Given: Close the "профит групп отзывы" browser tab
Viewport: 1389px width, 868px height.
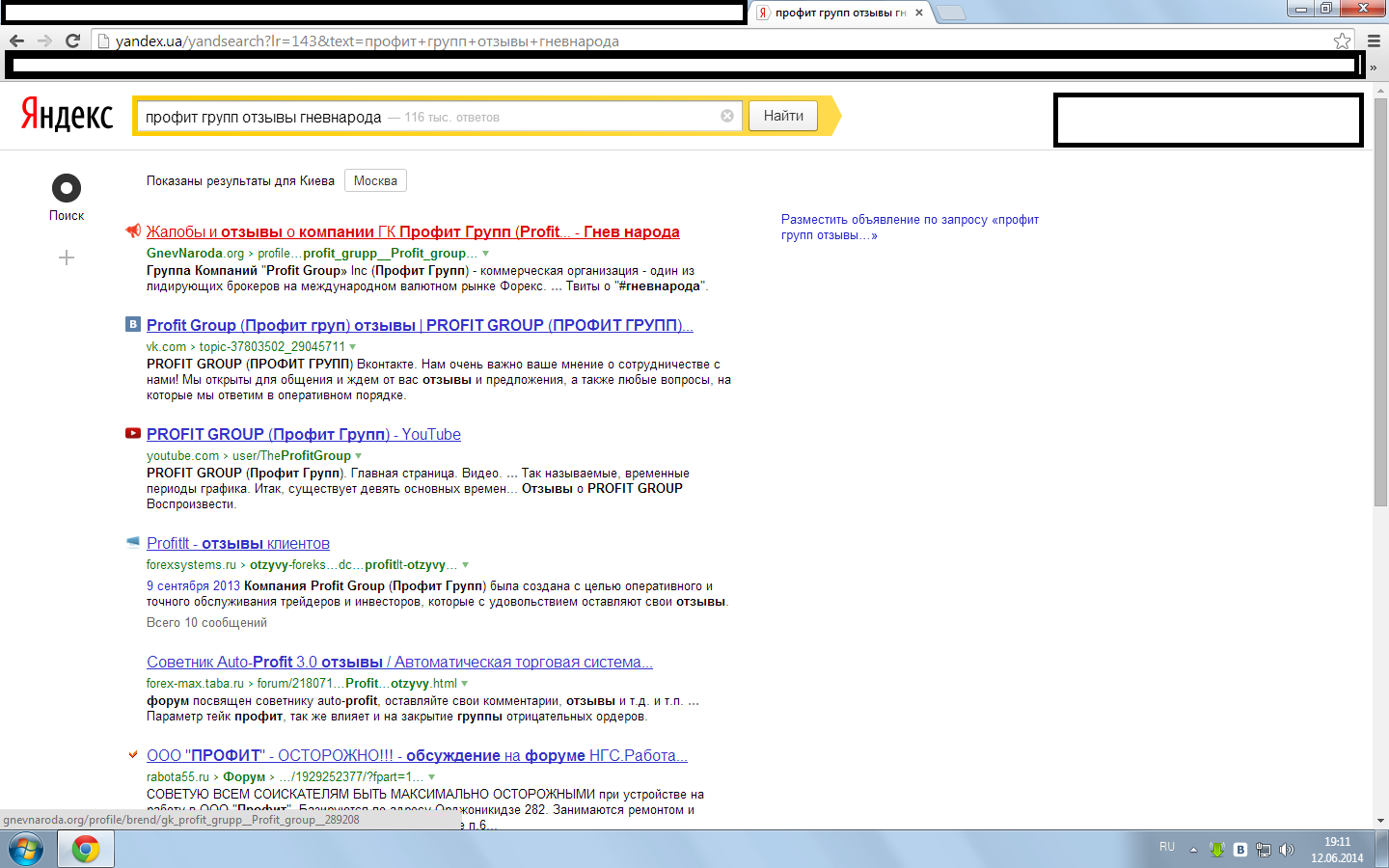Looking at the screenshot, I should pyautogui.click(x=919, y=13).
